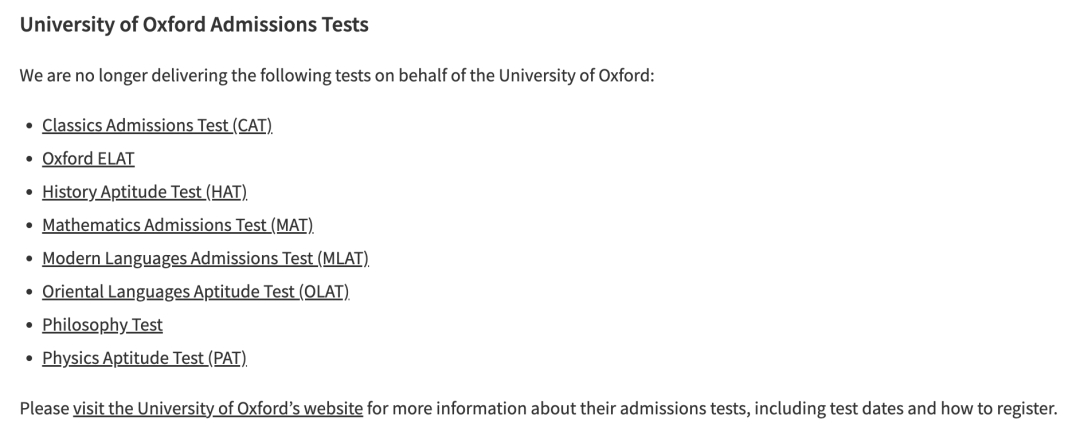This screenshot has width=1080, height=439.
Task: Go to Mathematics Admissions Test (MAT) page
Action: tap(178, 225)
